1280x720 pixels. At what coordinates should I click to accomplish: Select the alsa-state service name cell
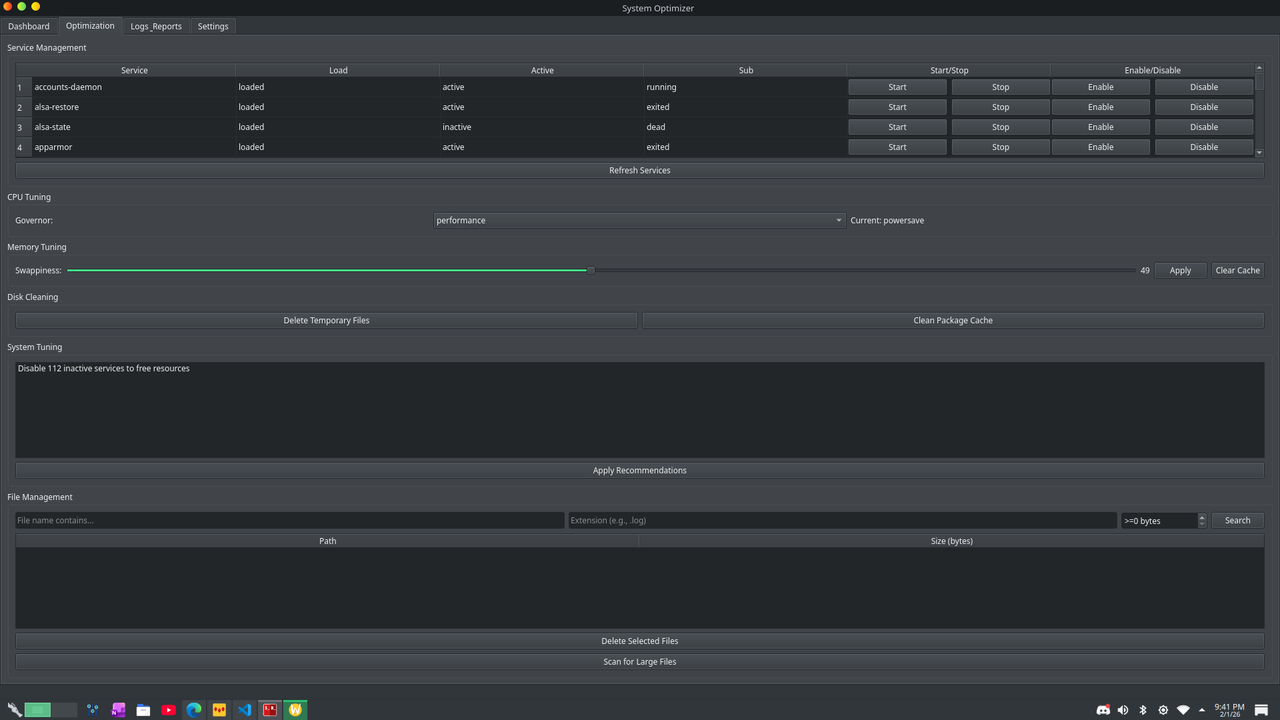tap(134, 127)
